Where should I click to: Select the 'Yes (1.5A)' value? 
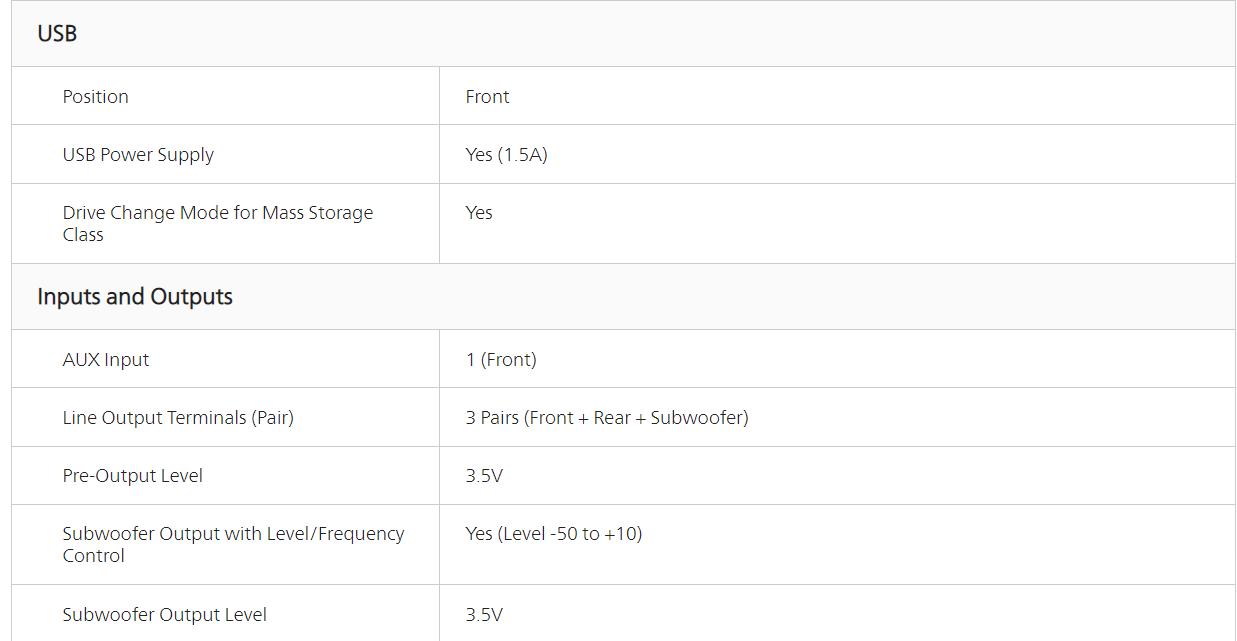click(506, 155)
